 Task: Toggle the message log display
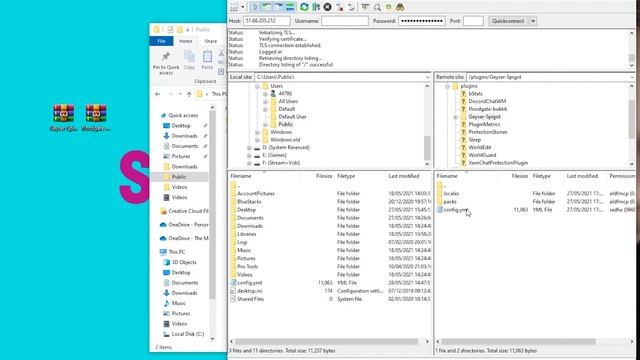click(255, 7)
